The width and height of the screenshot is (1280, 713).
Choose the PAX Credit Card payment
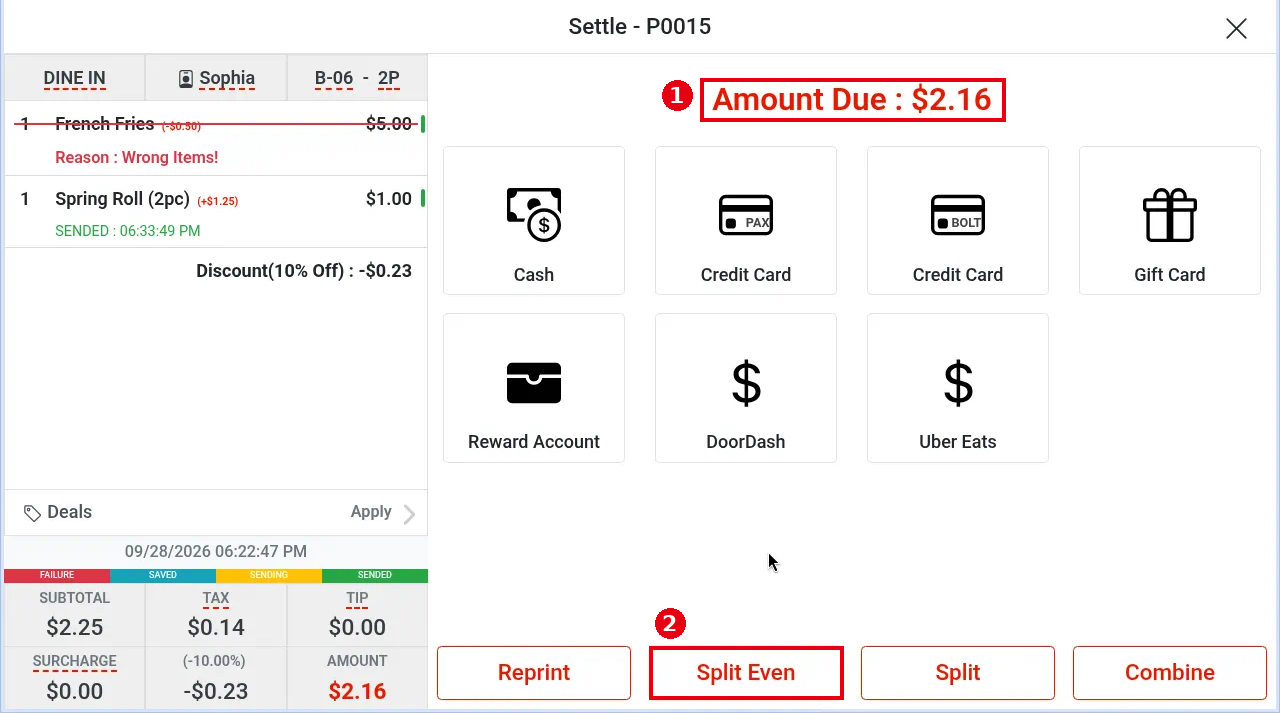tap(746, 221)
